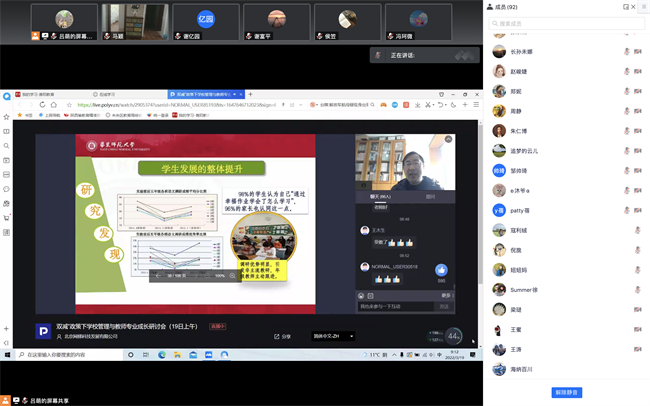Open the members panel menu icon
This screenshot has width=650, height=406.
pos(644,7)
